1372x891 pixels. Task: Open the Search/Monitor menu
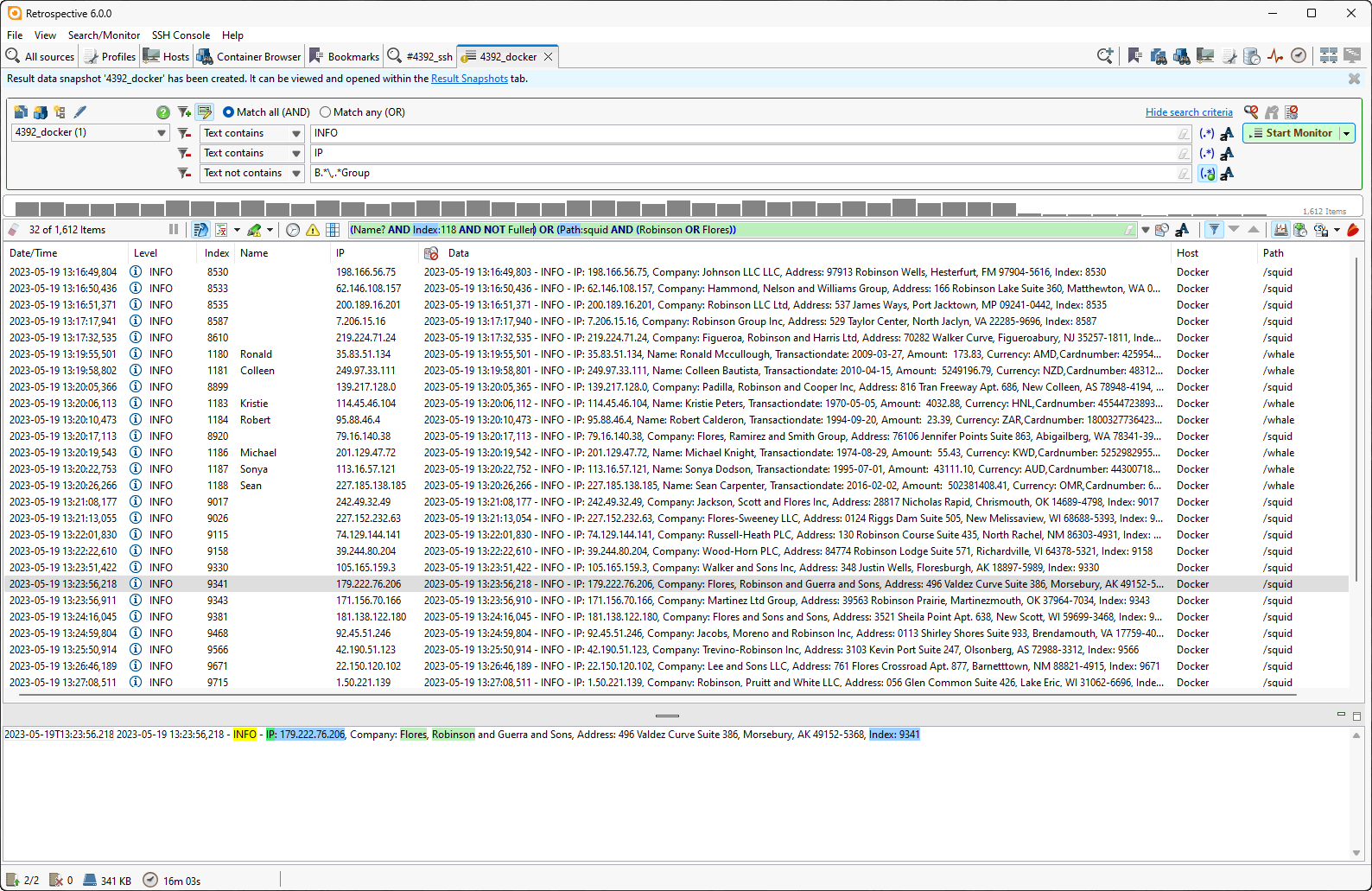pos(104,35)
